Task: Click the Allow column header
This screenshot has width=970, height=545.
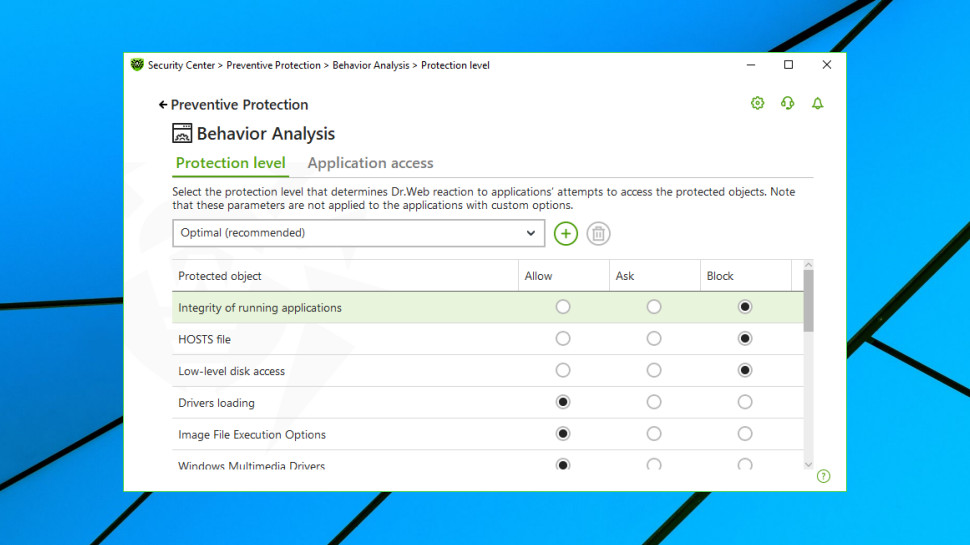Action: pyautogui.click(x=564, y=276)
